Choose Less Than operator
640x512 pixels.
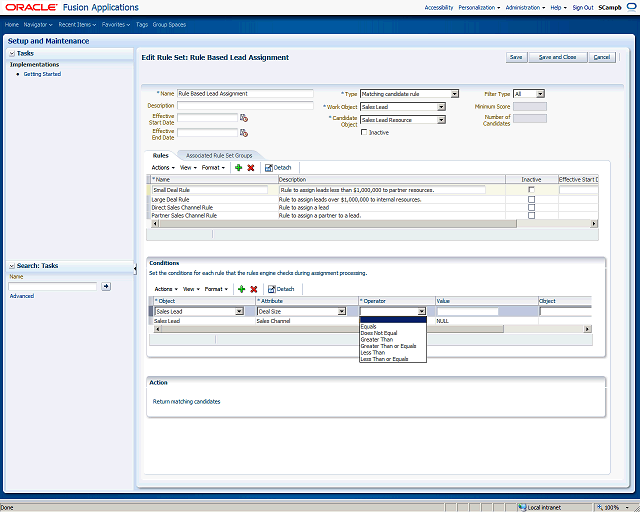point(393,353)
